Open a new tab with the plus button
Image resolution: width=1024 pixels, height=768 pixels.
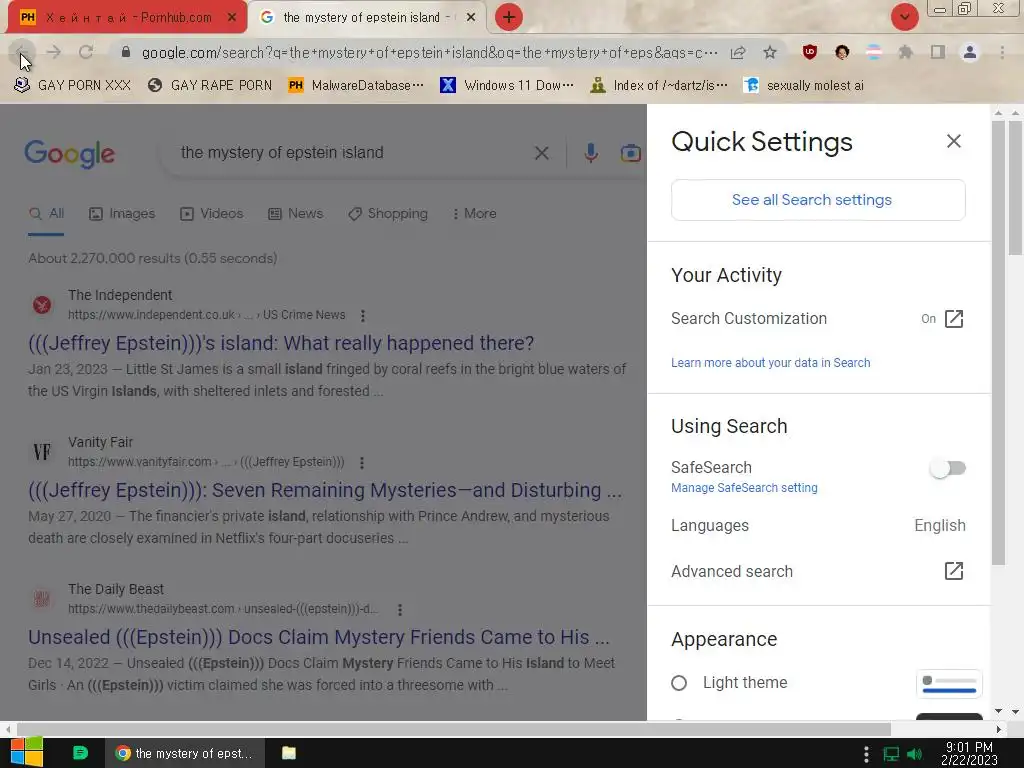tap(509, 17)
